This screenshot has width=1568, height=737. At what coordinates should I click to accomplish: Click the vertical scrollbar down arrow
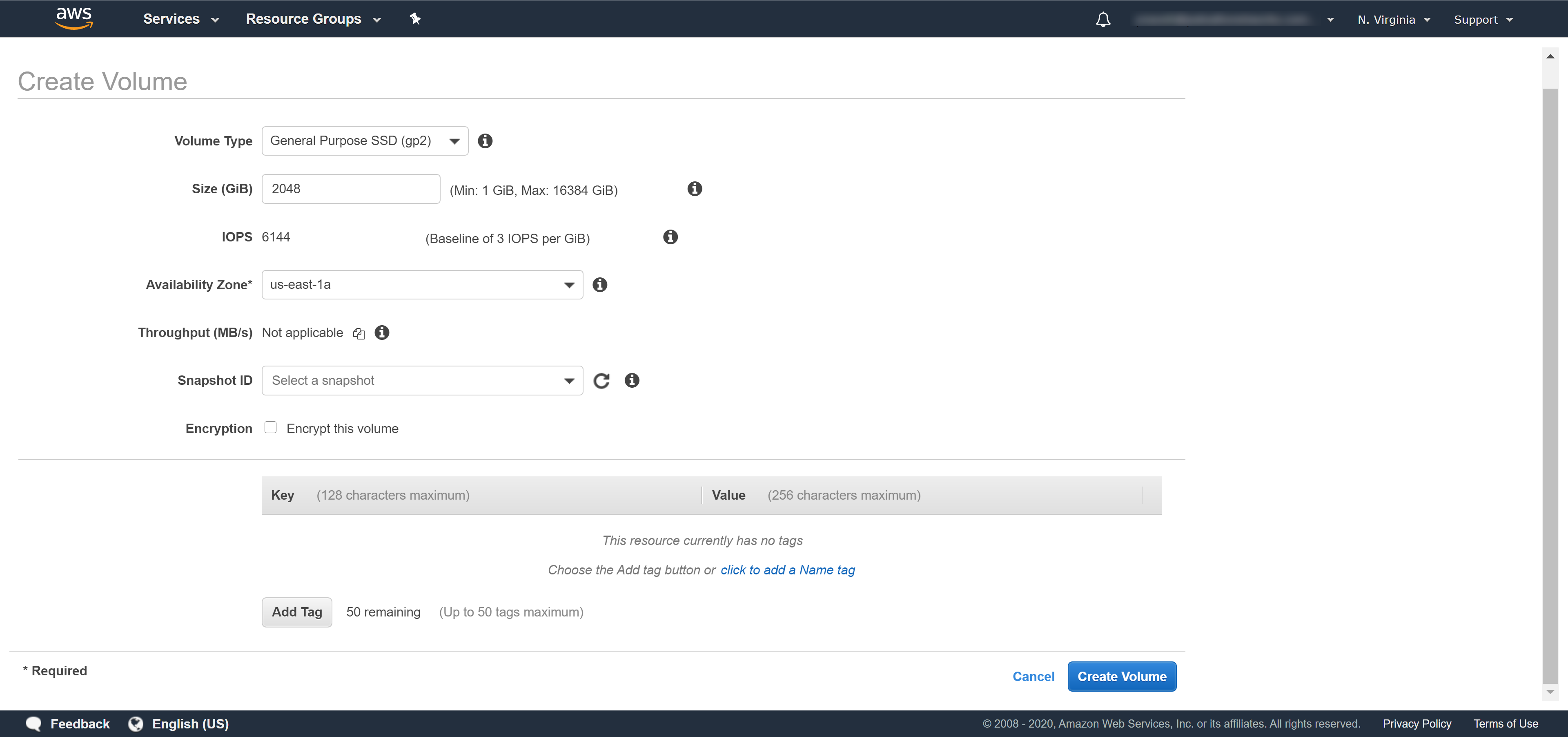tap(1550, 692)
